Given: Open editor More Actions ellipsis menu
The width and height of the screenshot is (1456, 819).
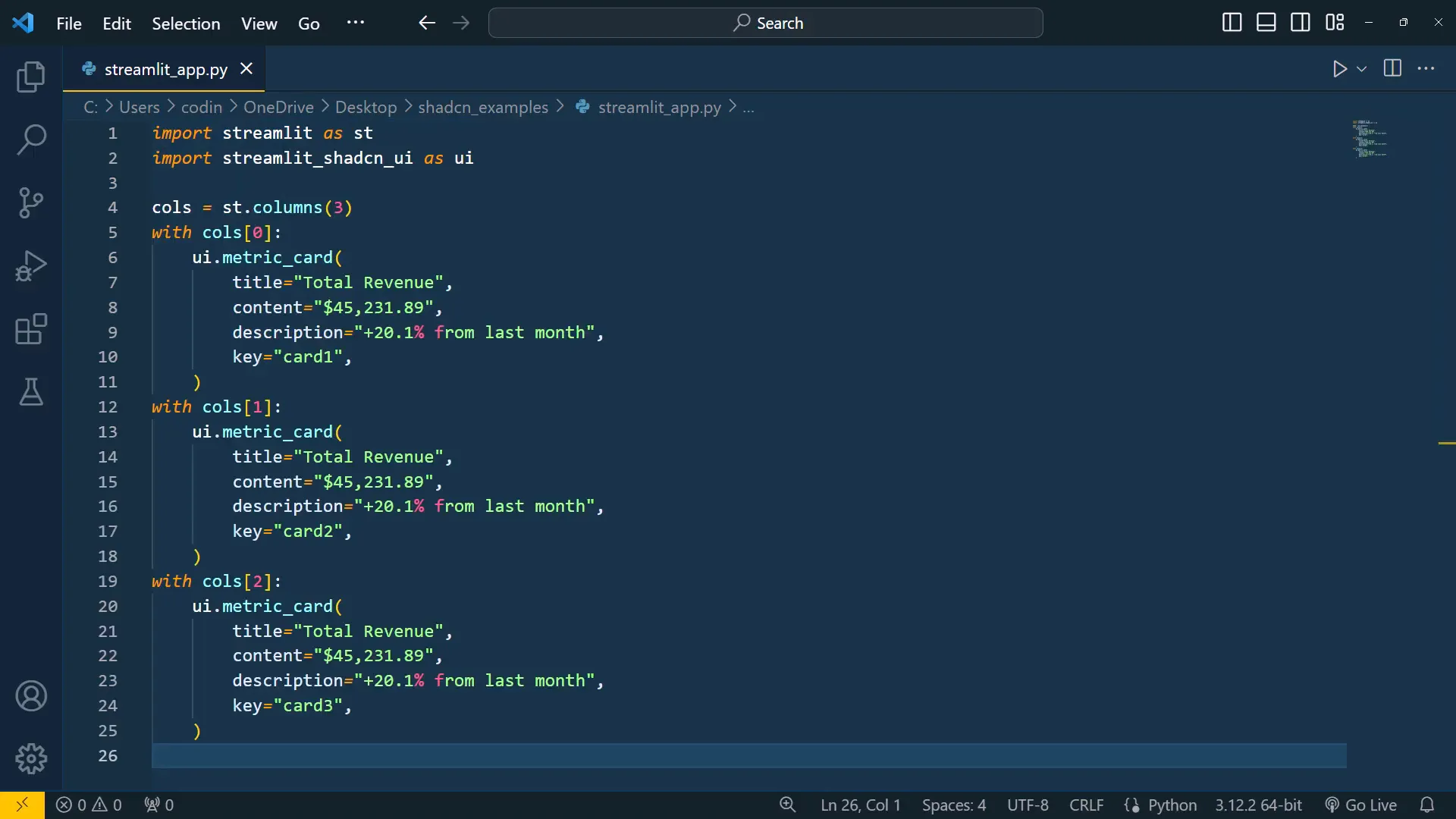Looking at the screenshot, I should [1426, 69].
